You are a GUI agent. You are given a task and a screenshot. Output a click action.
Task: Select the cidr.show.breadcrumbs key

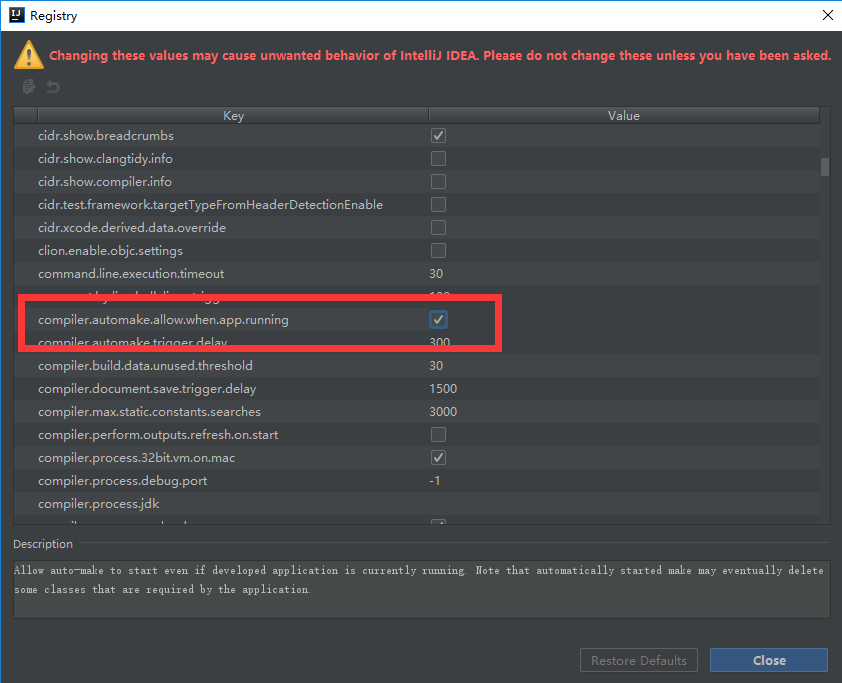pos(106,136)
